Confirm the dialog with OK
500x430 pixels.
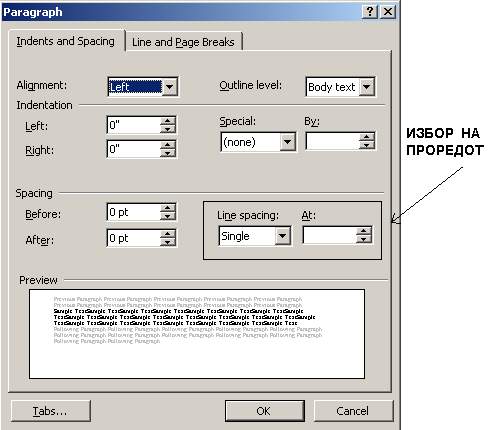point(265,411)
